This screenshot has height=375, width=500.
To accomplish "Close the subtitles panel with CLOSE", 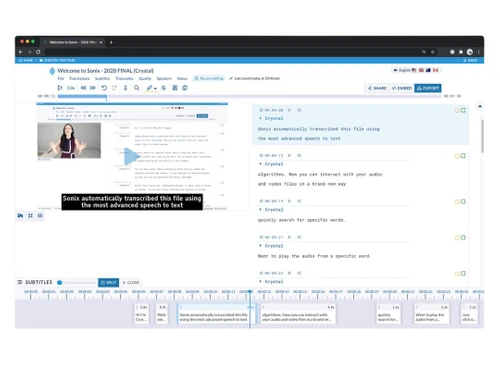I will click(131, 282).
